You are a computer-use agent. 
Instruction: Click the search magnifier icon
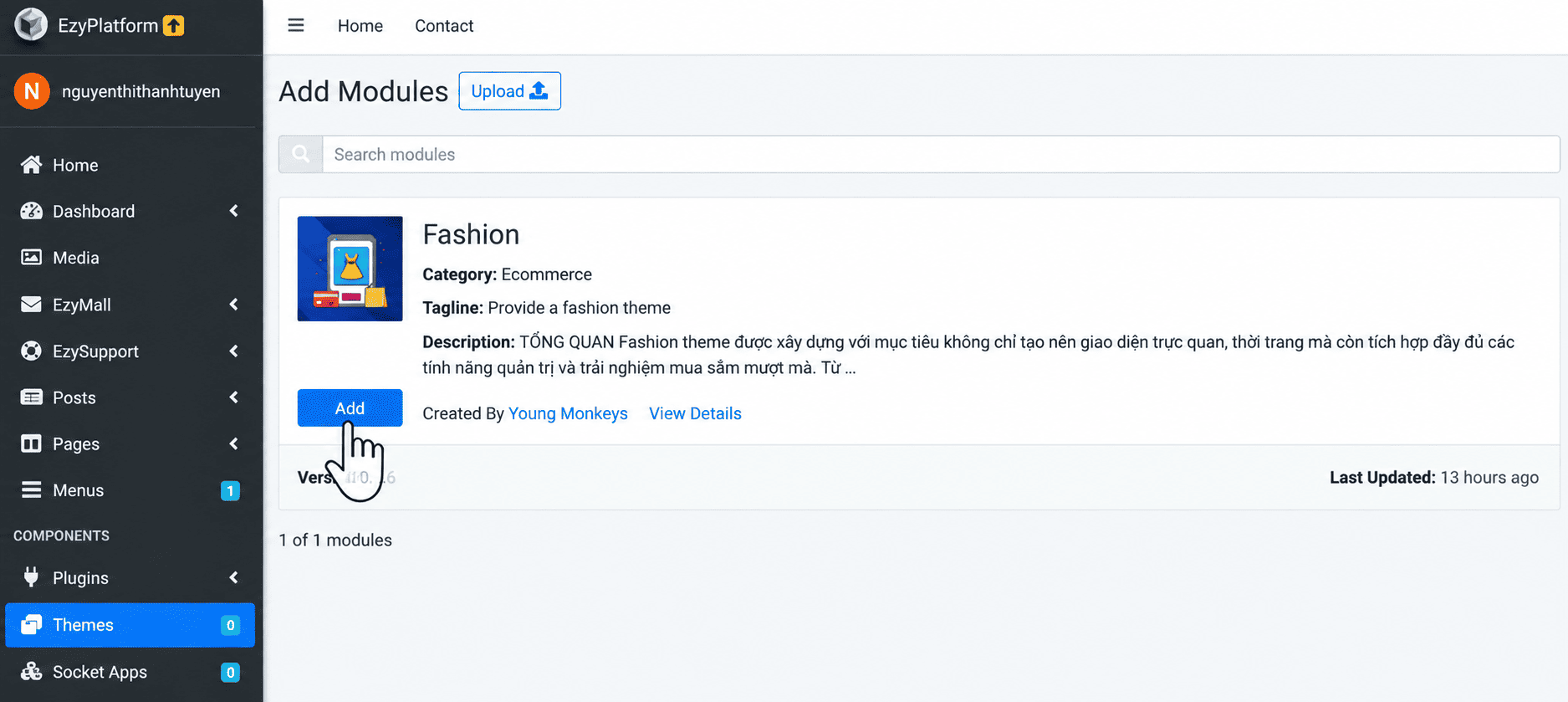point(301,154)
